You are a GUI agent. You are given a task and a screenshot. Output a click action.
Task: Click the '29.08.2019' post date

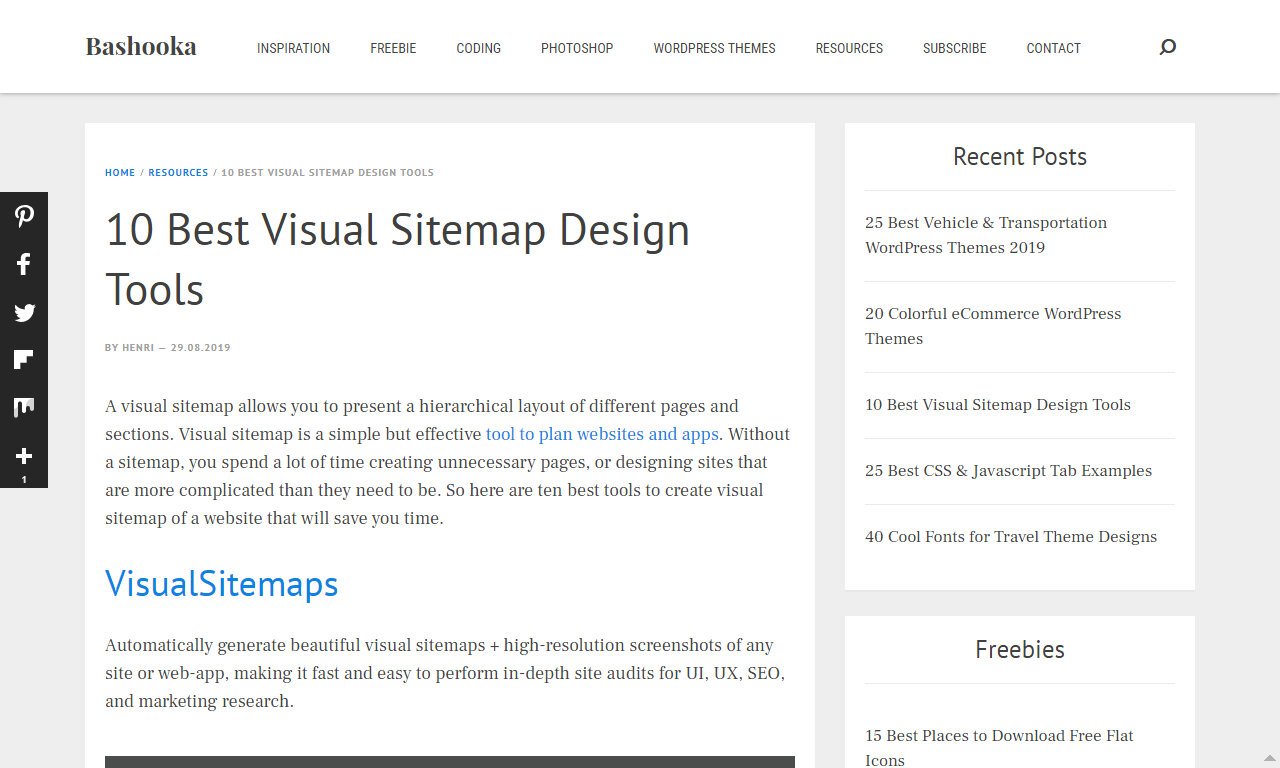pos(201,348)
